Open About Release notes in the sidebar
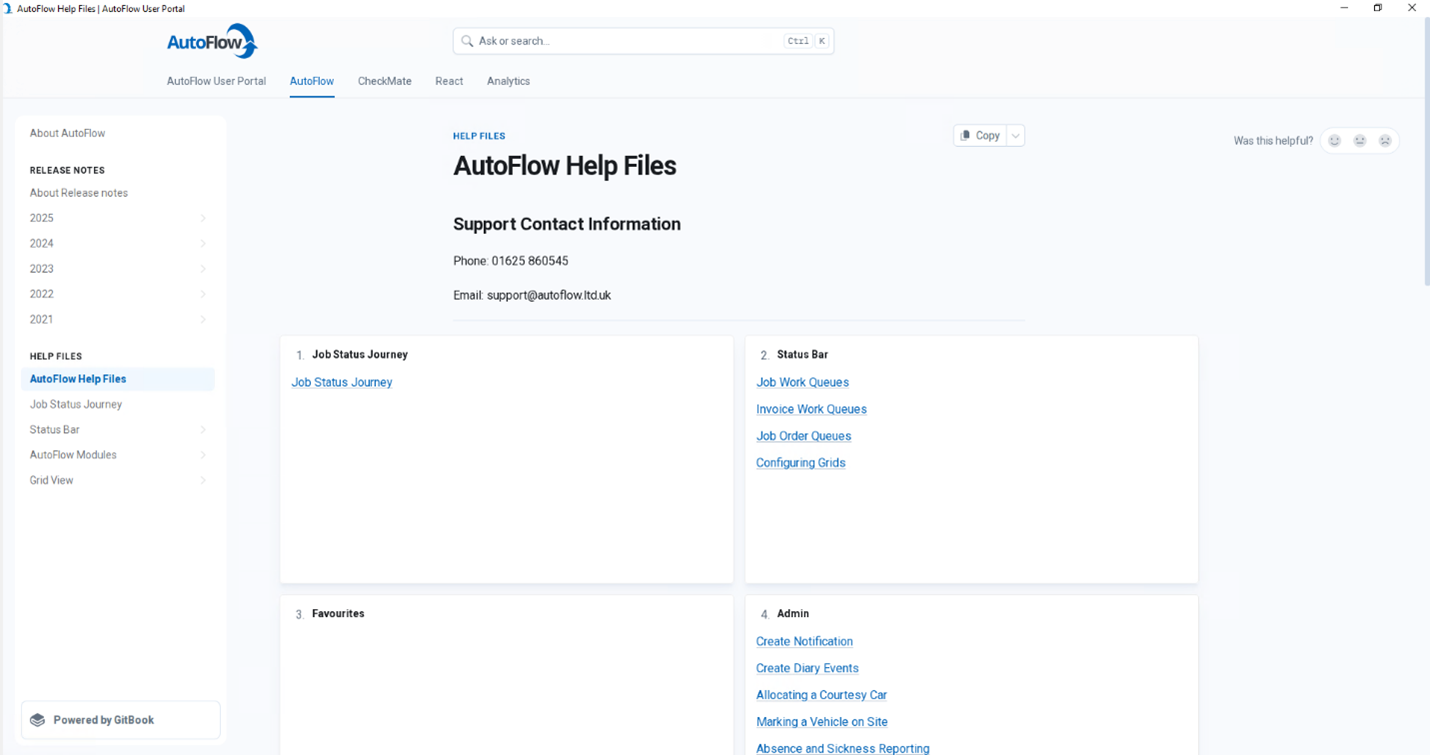This screenshot has height=755, width=1430. pos(79,193)
